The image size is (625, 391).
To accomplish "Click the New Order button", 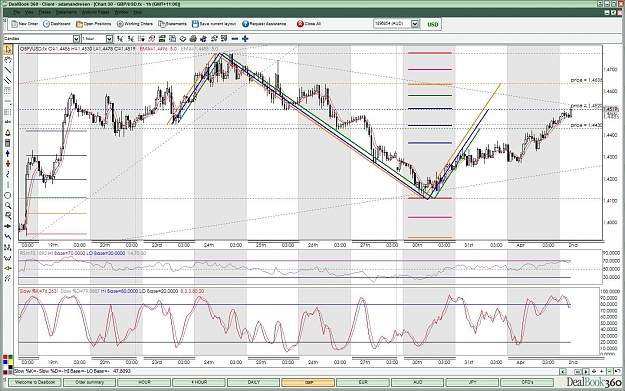I will click(25, 24).
